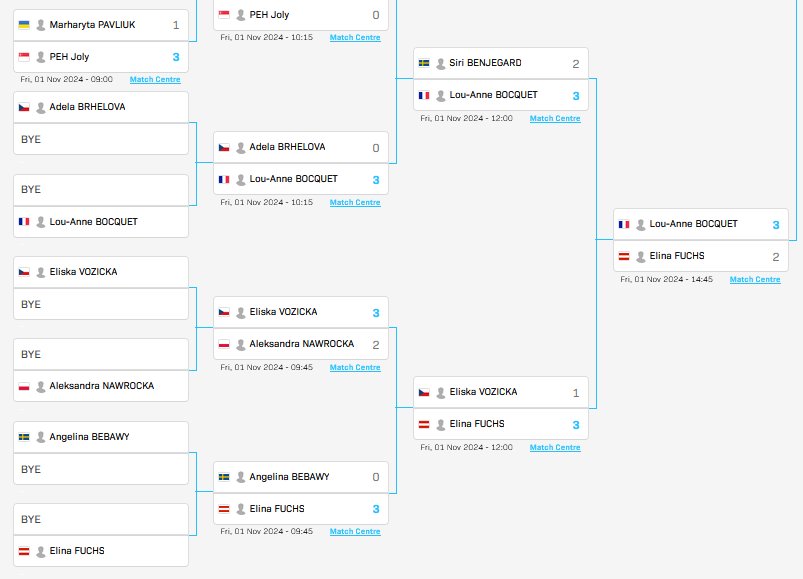Click Austria flag beside Elina FUCHS in final-column match
The image size is (803, 579).
(x=624, y=256)
